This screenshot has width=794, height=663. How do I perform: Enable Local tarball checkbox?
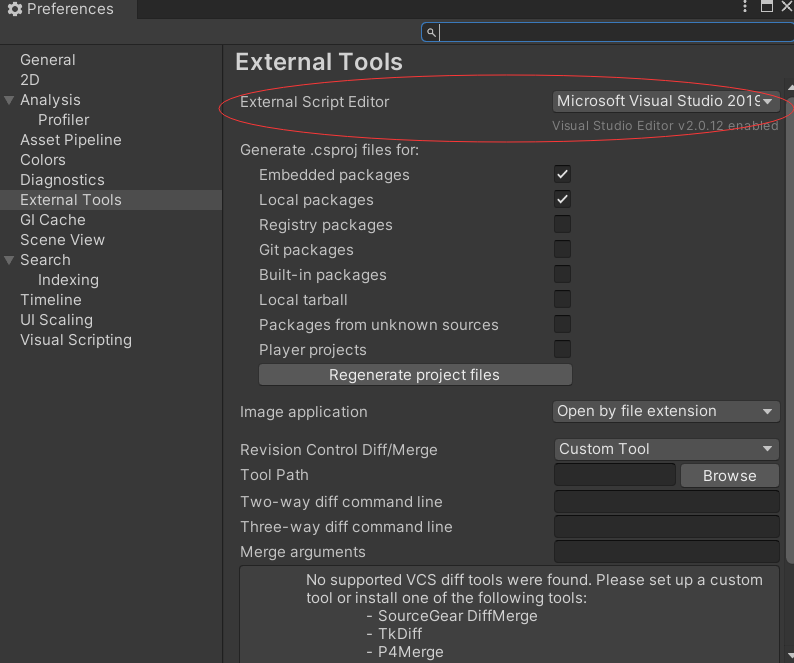[562, 299]
